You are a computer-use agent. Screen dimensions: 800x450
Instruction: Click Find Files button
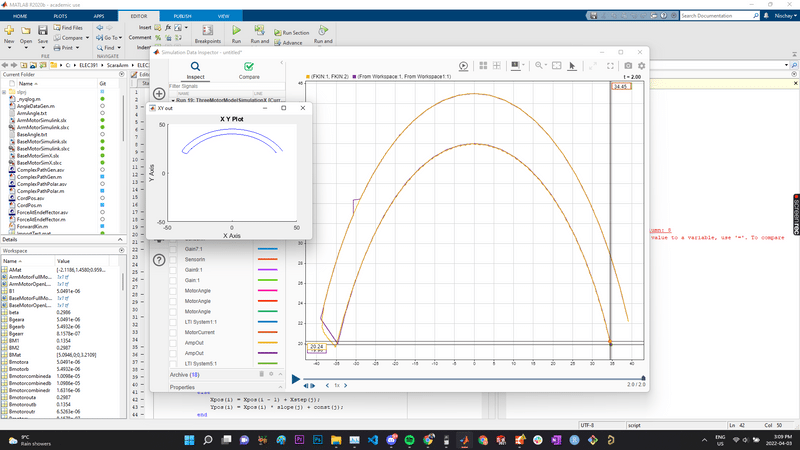point(68,28)
